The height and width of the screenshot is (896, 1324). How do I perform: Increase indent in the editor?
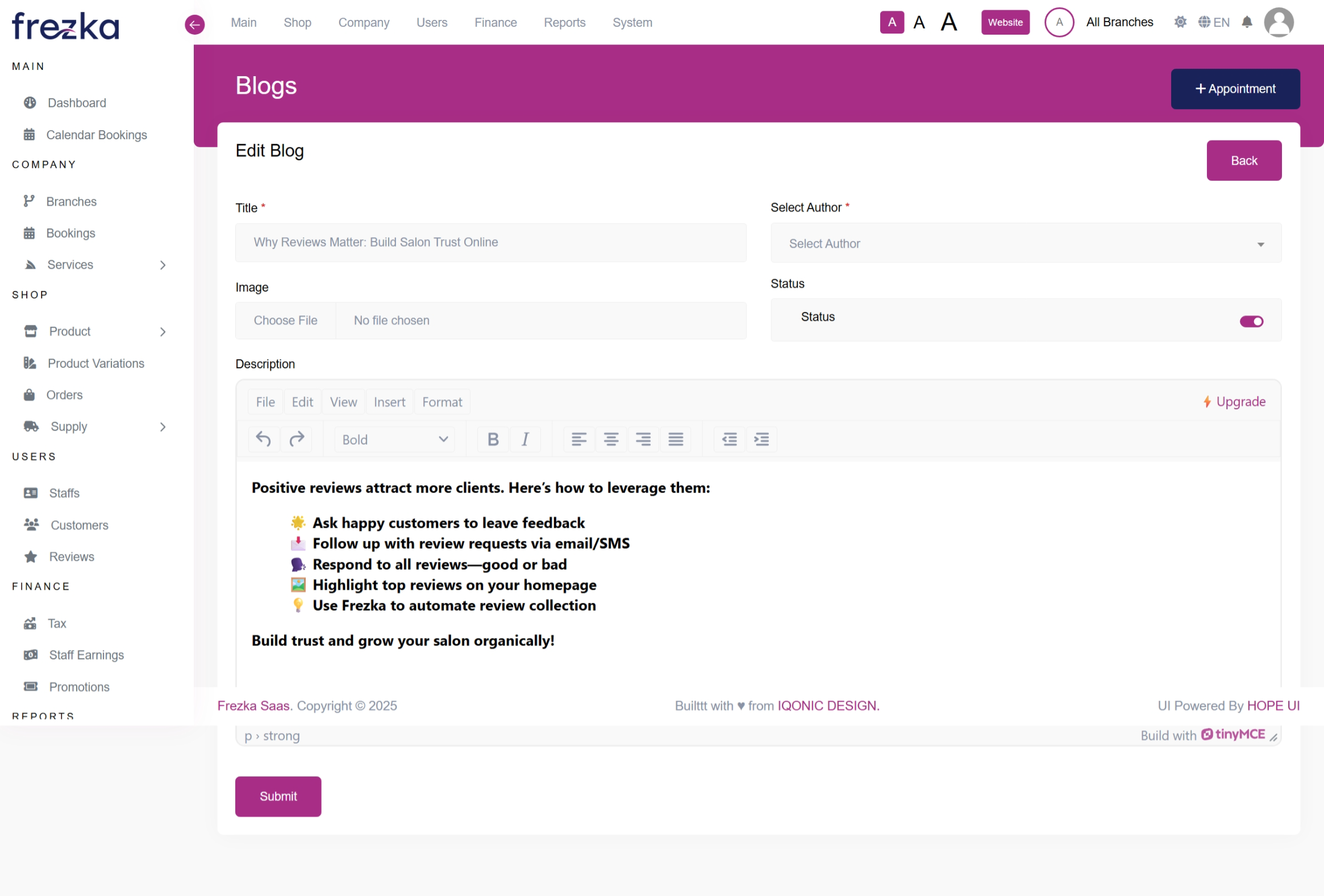pos(761,439)
